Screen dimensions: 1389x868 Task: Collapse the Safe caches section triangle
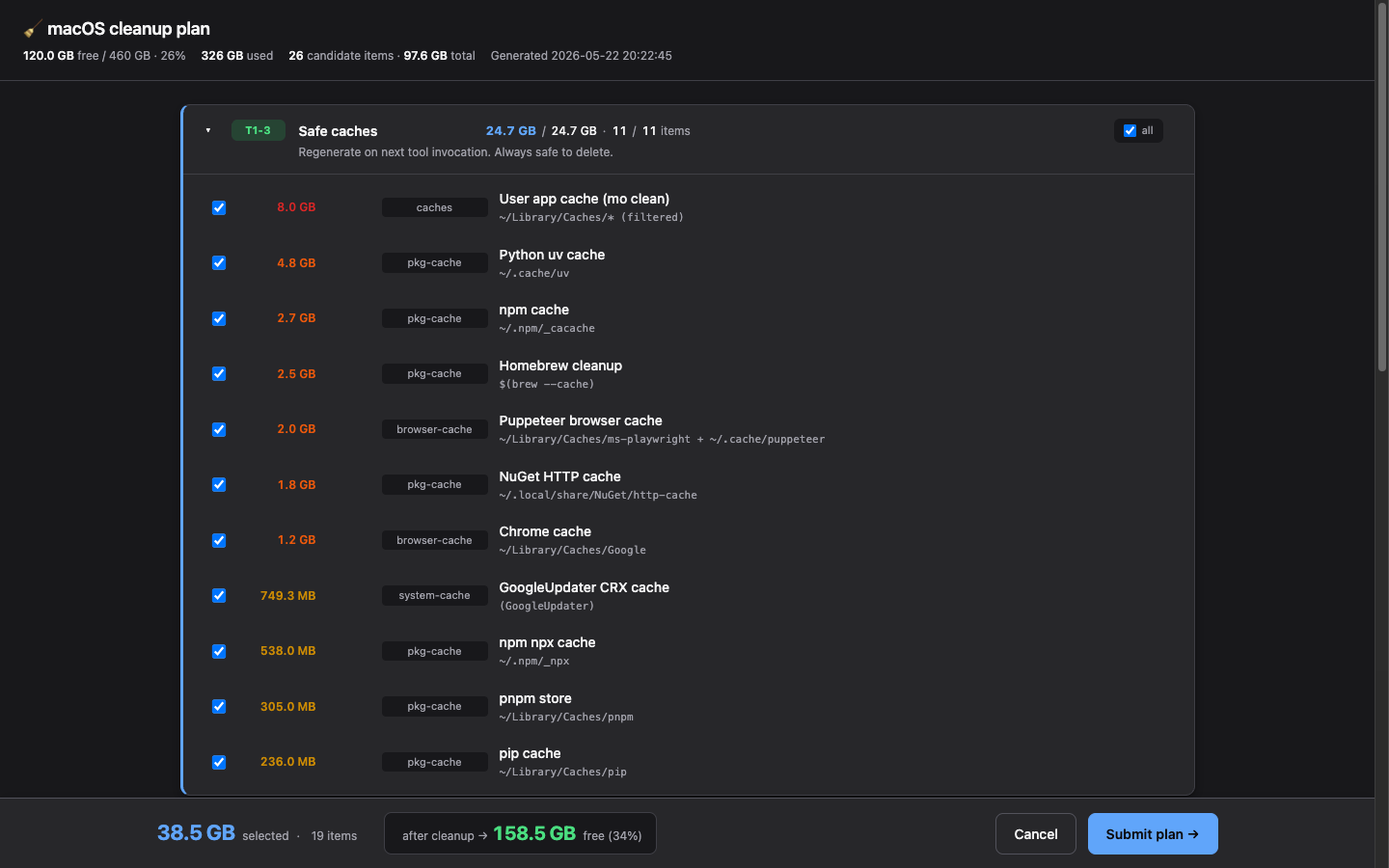208,130
